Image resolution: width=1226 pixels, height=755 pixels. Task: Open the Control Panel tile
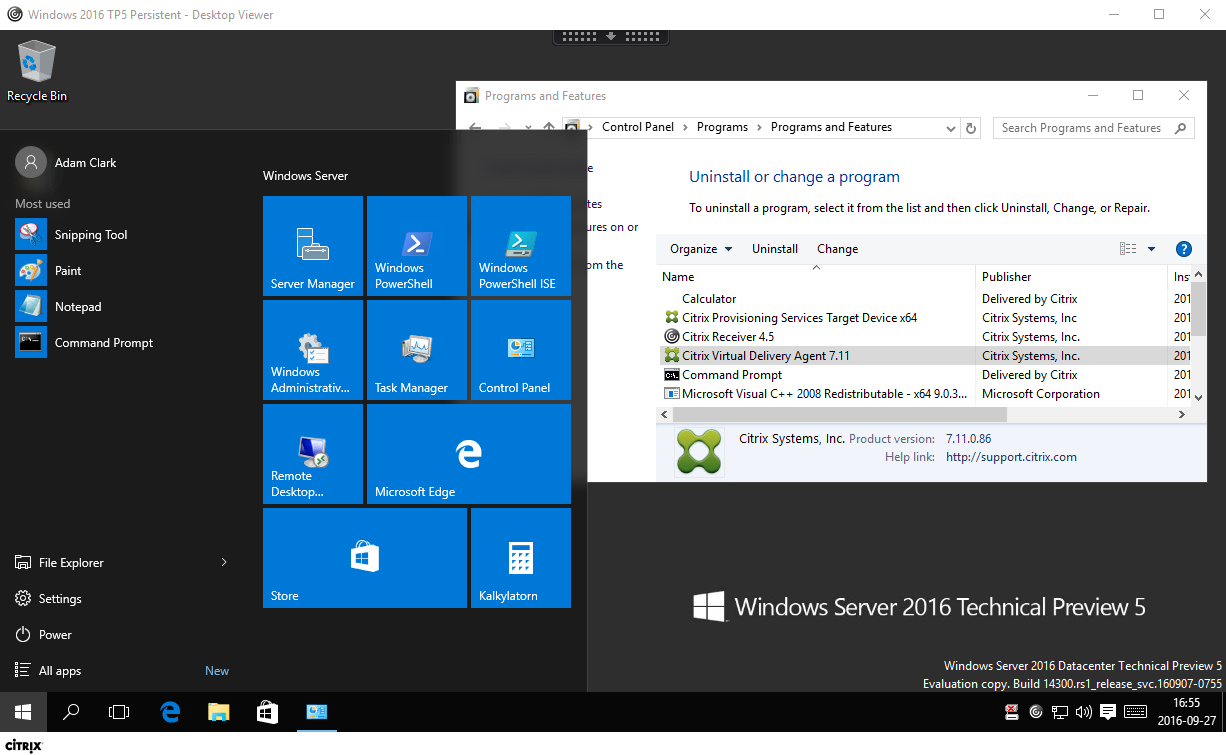520,349
